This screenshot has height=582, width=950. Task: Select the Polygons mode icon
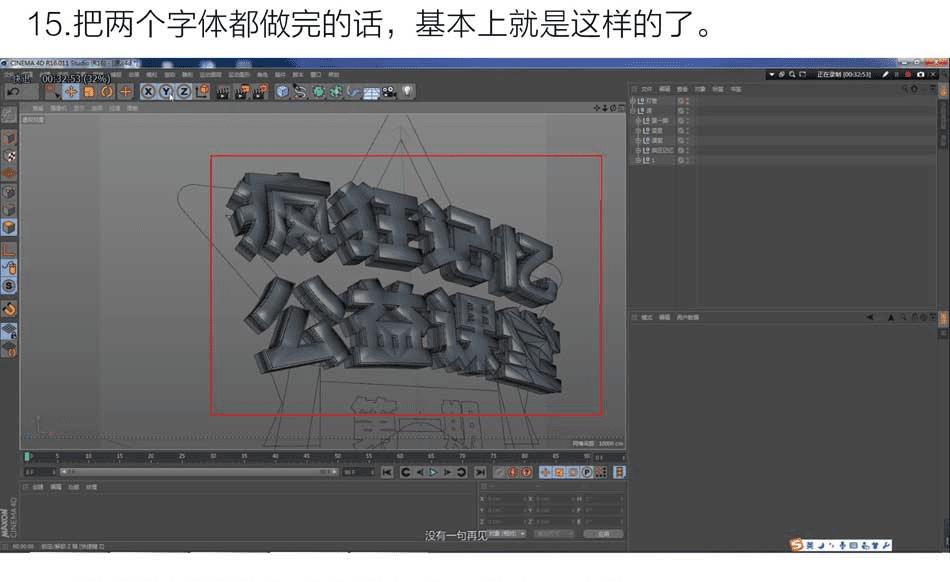9,227
